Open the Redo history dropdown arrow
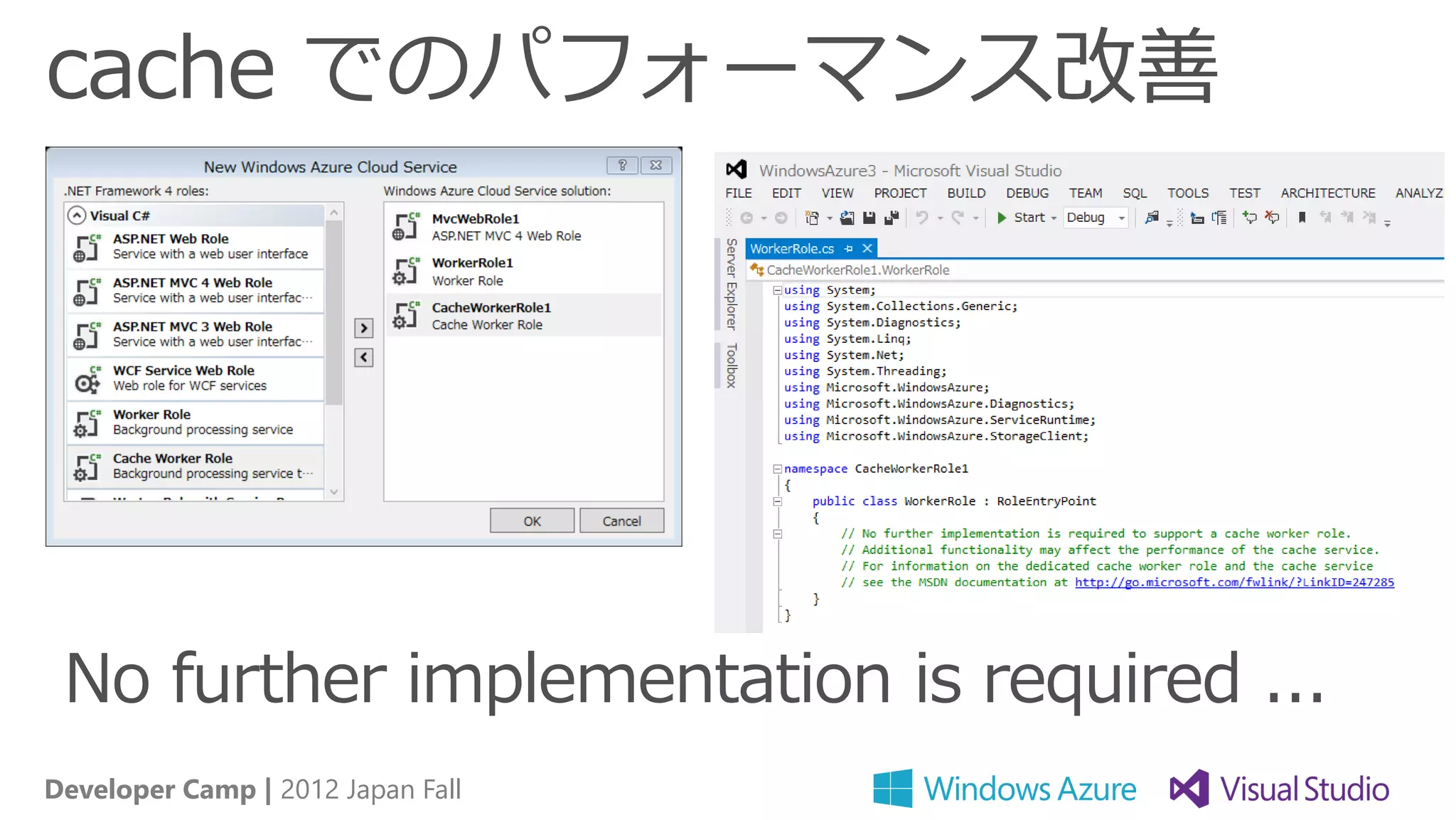Viewport: 1456px width, 820px height. [975, 218]
